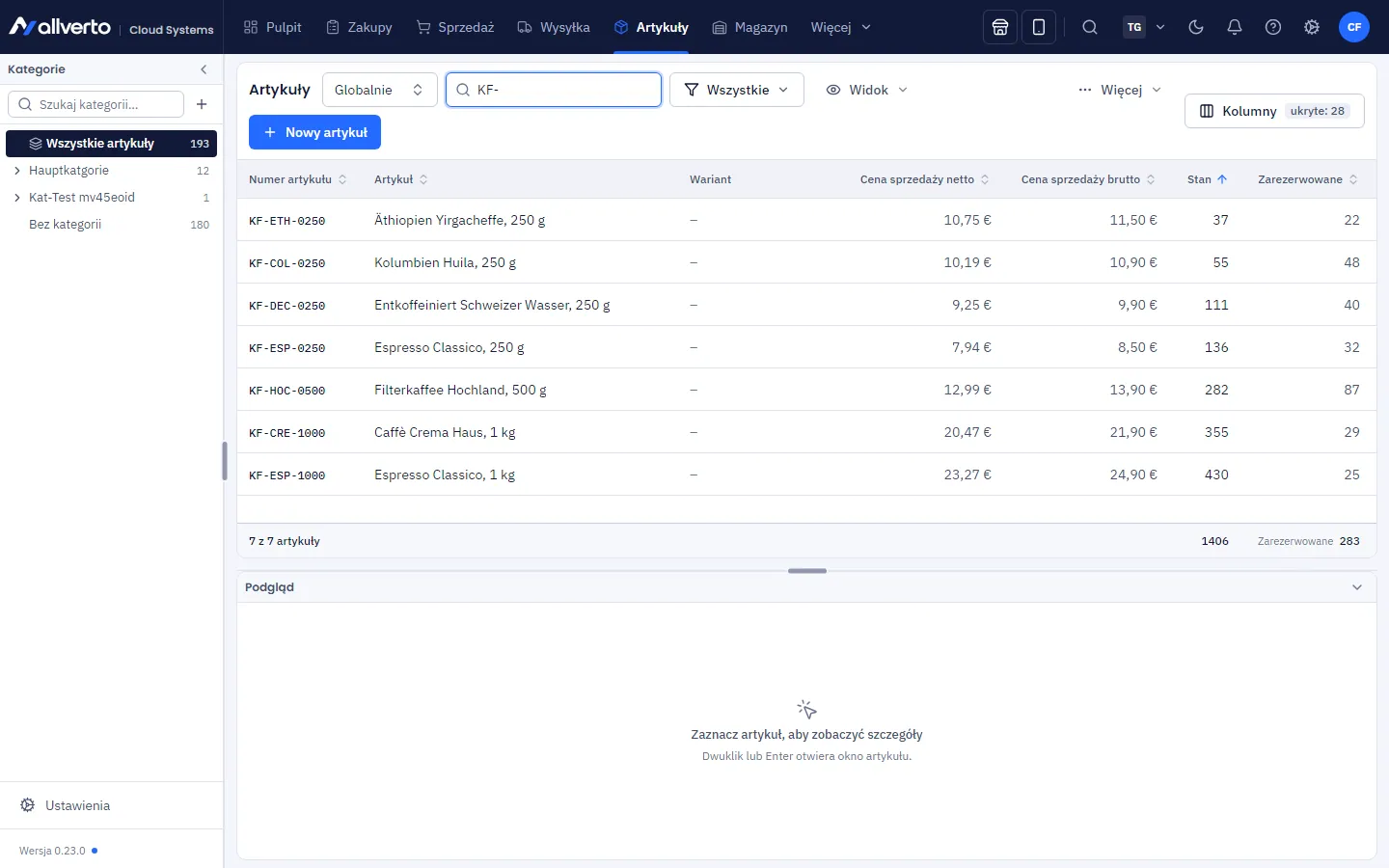This screenshot has height=868, width=1389.
Task: Select the KF-ETH-0250 article row
Action: coord(806,220)
